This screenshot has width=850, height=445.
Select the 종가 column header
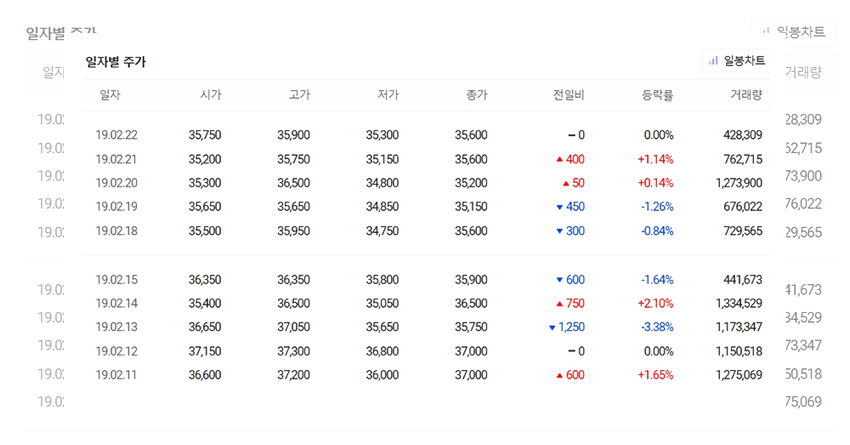tap(477, 95)
